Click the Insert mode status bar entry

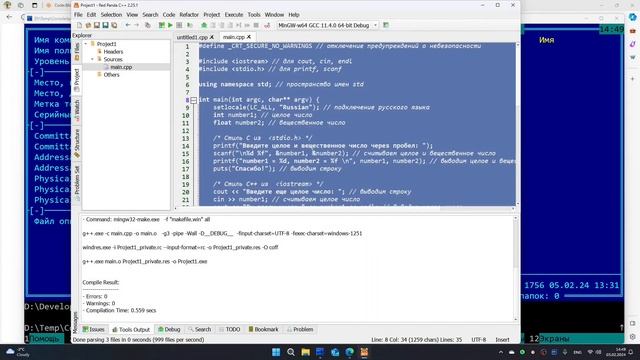[502, 340]
